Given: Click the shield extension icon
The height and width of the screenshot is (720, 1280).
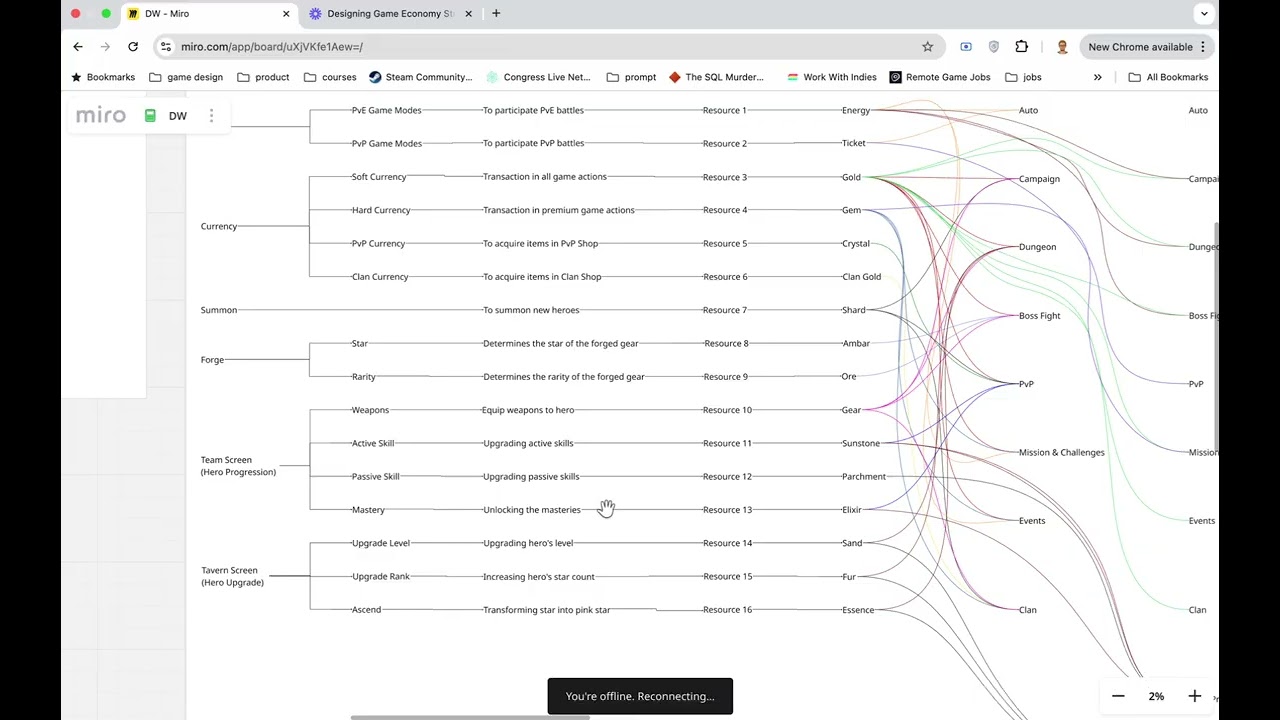Looking at the screenshot, I should (x=993, y=47).
